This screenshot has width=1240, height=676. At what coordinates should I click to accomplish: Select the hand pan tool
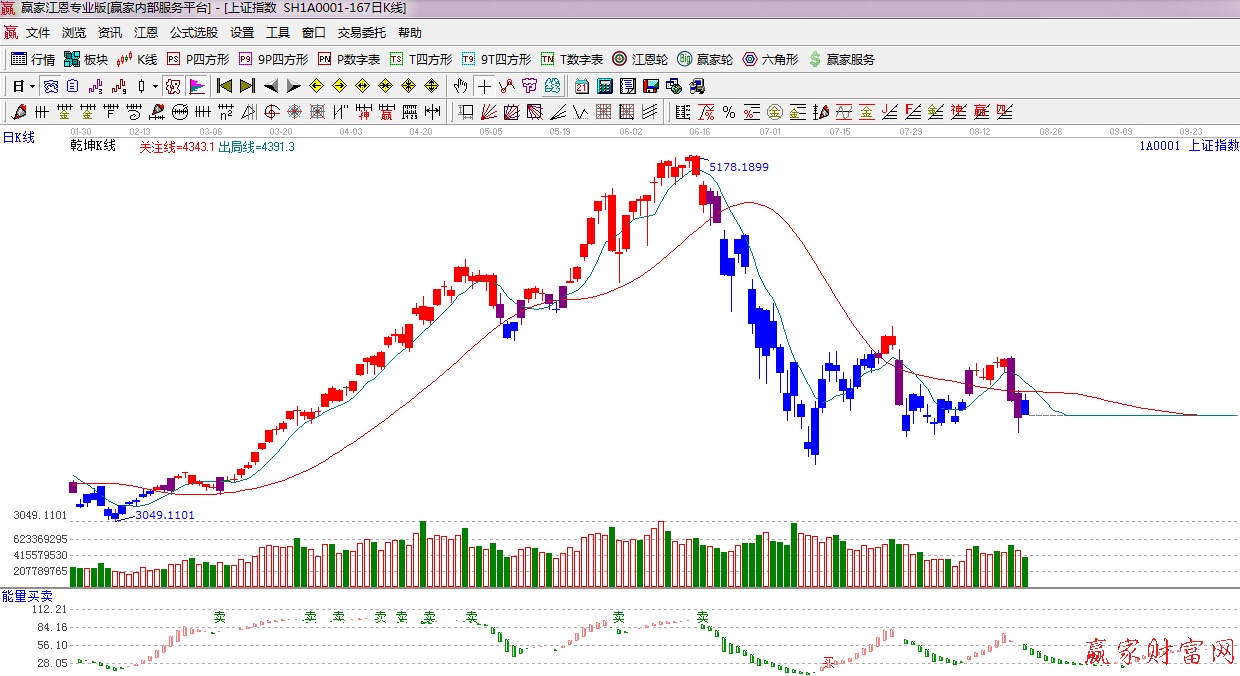[x=461, y=85]
